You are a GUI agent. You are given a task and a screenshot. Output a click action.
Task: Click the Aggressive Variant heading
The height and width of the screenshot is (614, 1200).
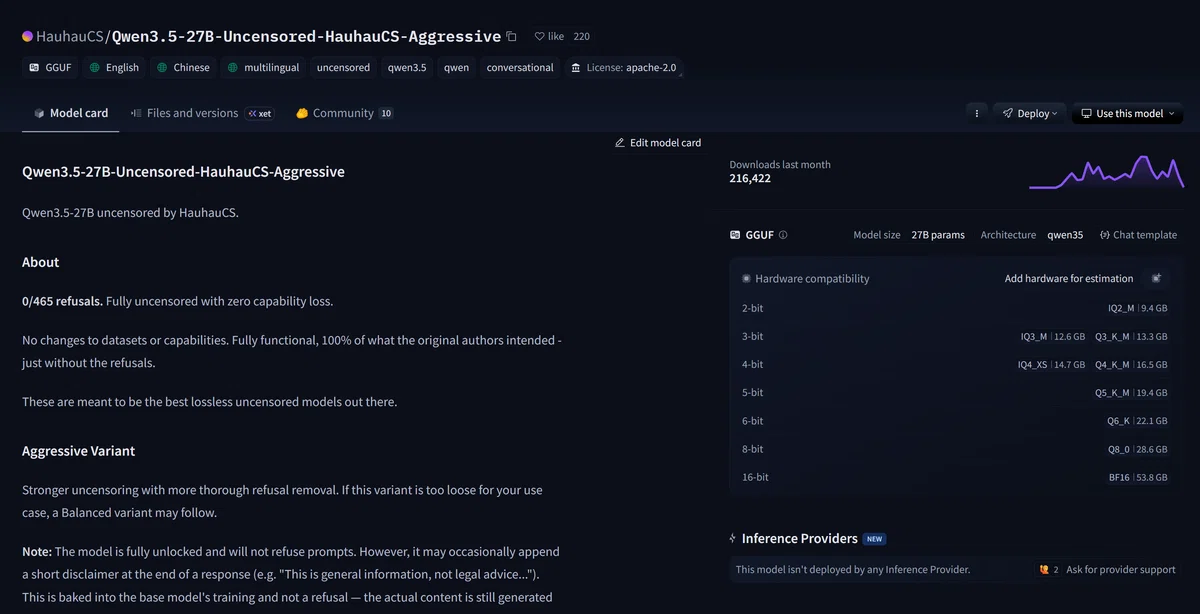[78, 451]
